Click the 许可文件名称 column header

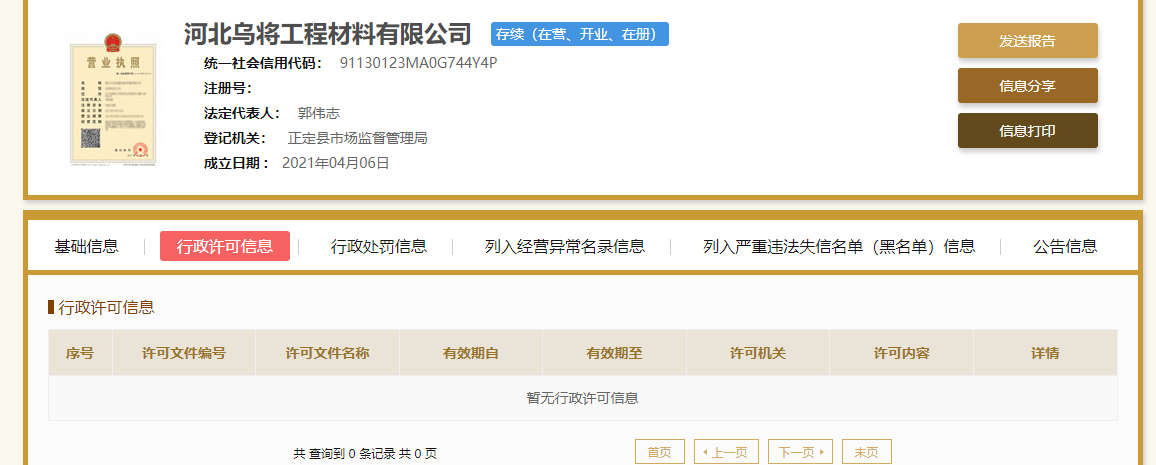(327, 353)
